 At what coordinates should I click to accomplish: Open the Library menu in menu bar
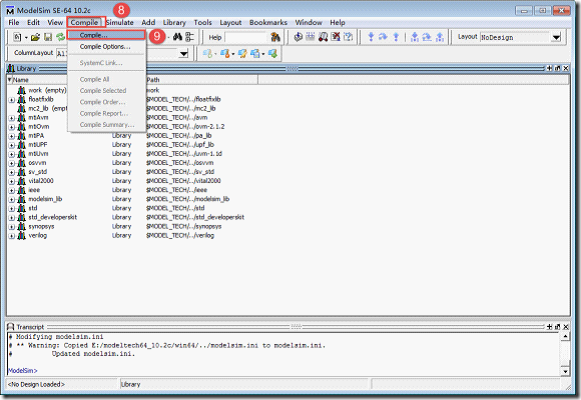pyautogui.click(x=174, y=23)
